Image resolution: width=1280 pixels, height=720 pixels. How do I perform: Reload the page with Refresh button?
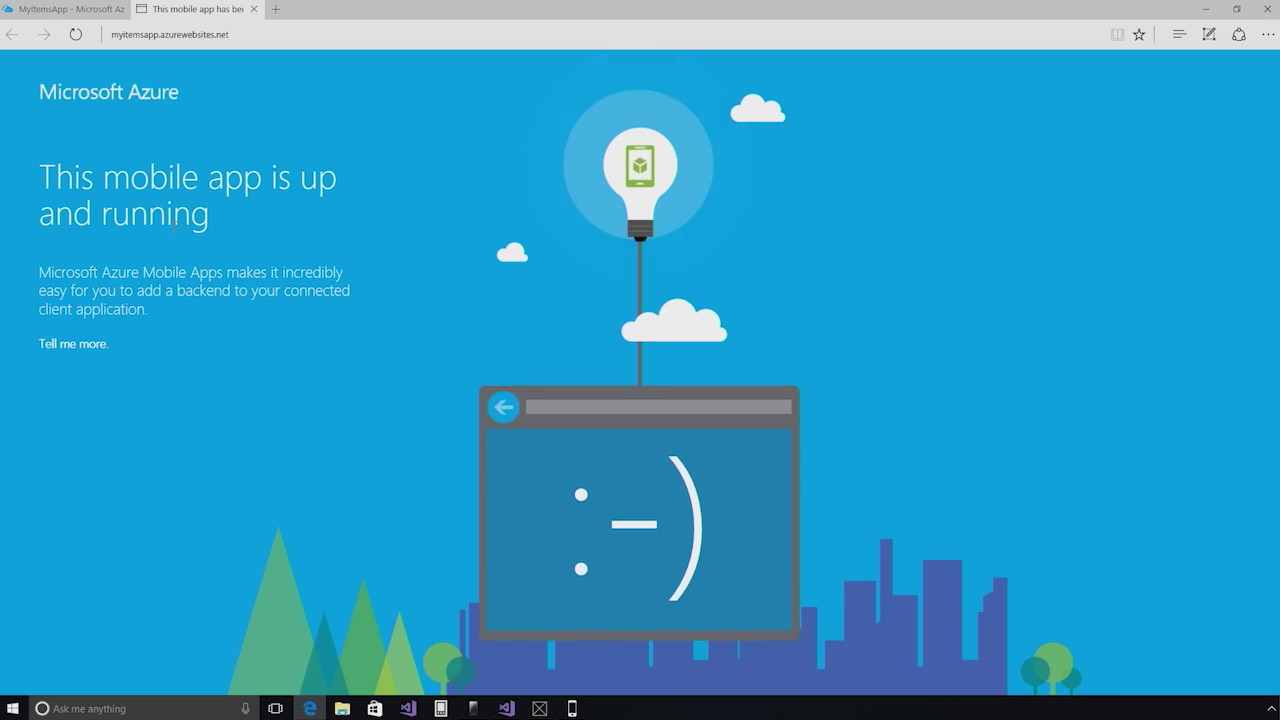(76, 34)
